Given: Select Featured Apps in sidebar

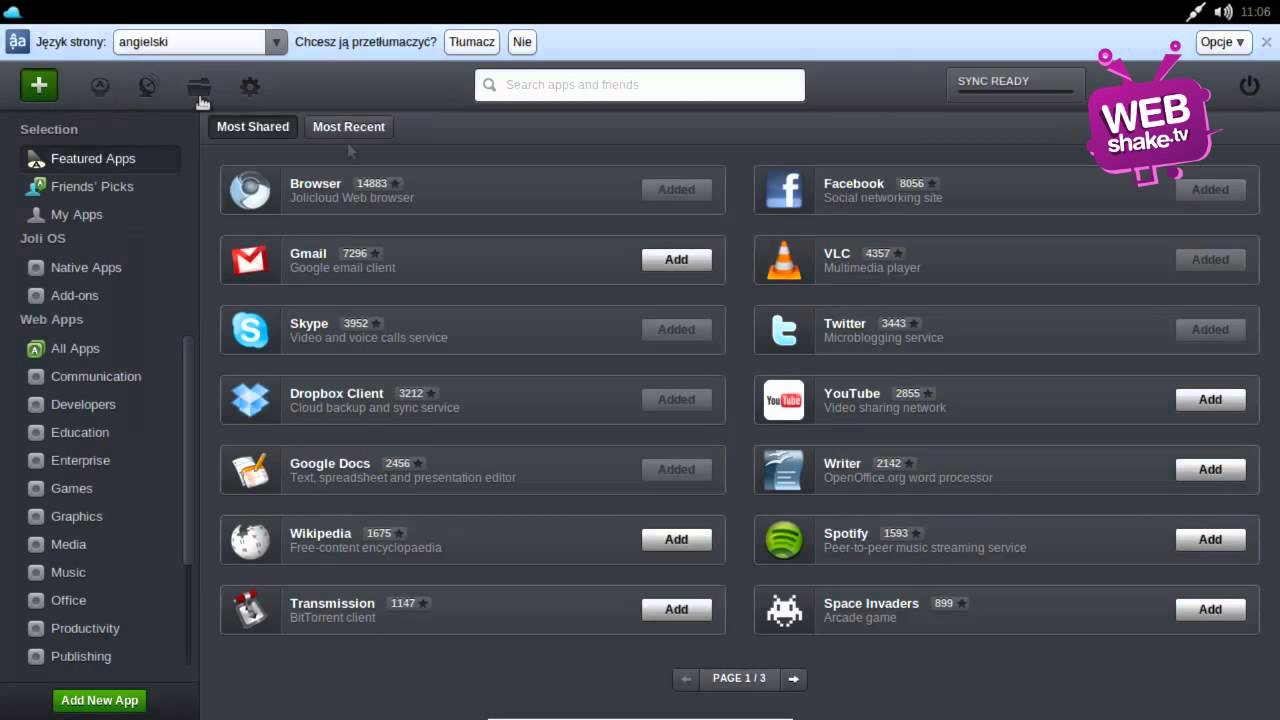Looking at the screenshot, I should pos(100,158).
